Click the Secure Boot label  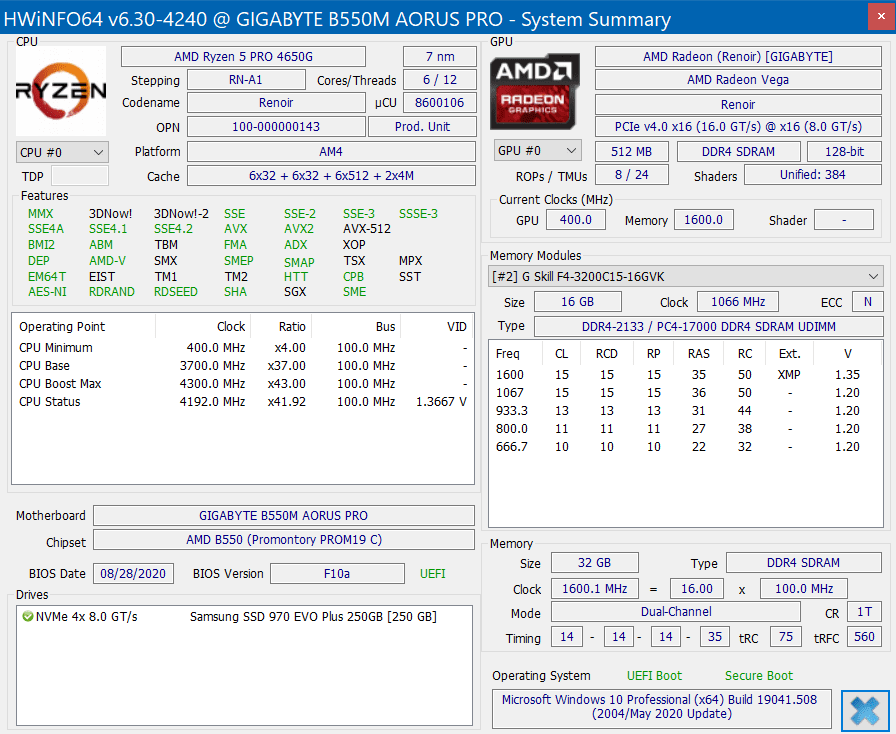point(759,676)
